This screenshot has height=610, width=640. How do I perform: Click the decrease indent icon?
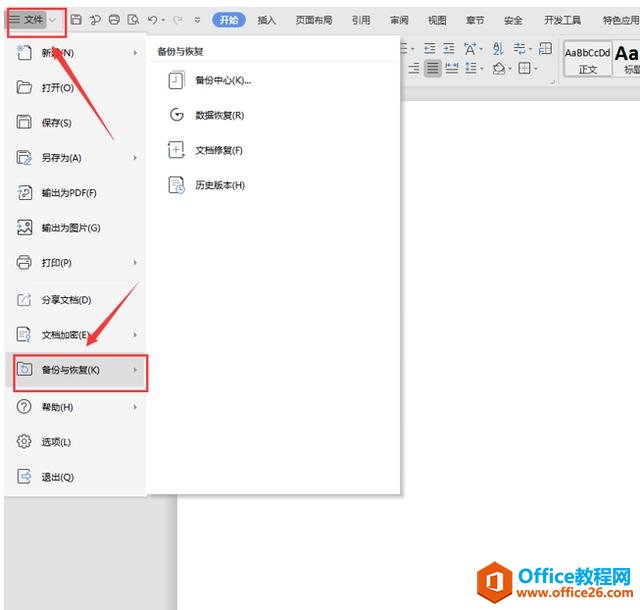pos(429,49)
